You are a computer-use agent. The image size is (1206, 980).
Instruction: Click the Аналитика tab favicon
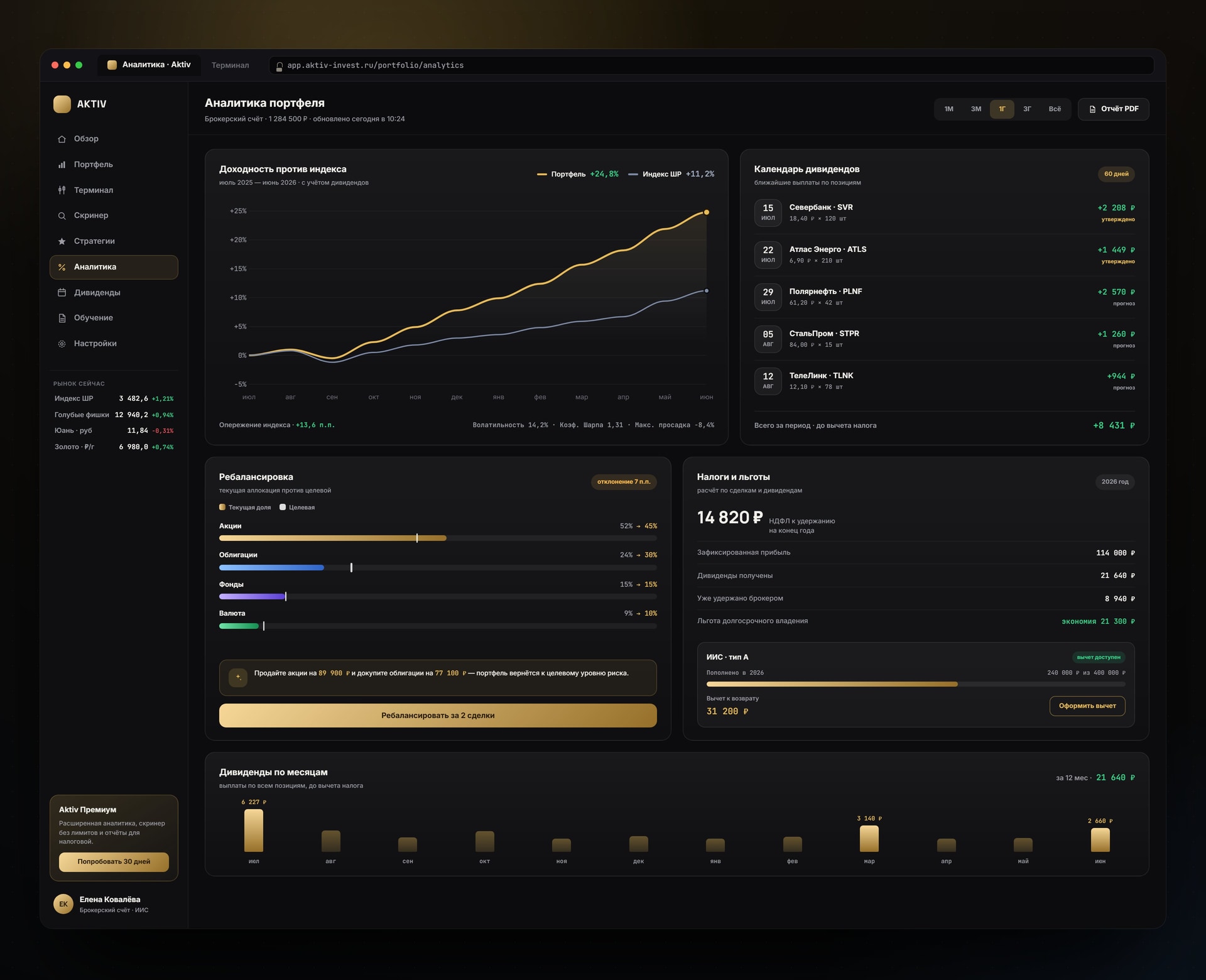click(x=112, y=65)
